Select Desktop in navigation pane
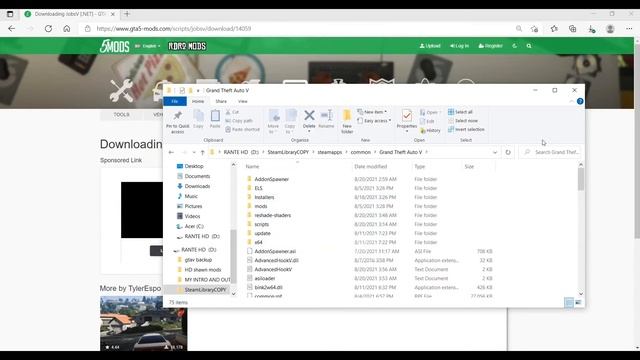 (x=194, y=166)
